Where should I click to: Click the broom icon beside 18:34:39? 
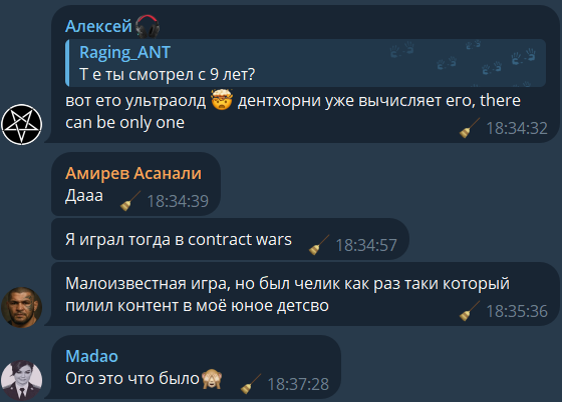[x=130, y=201]
